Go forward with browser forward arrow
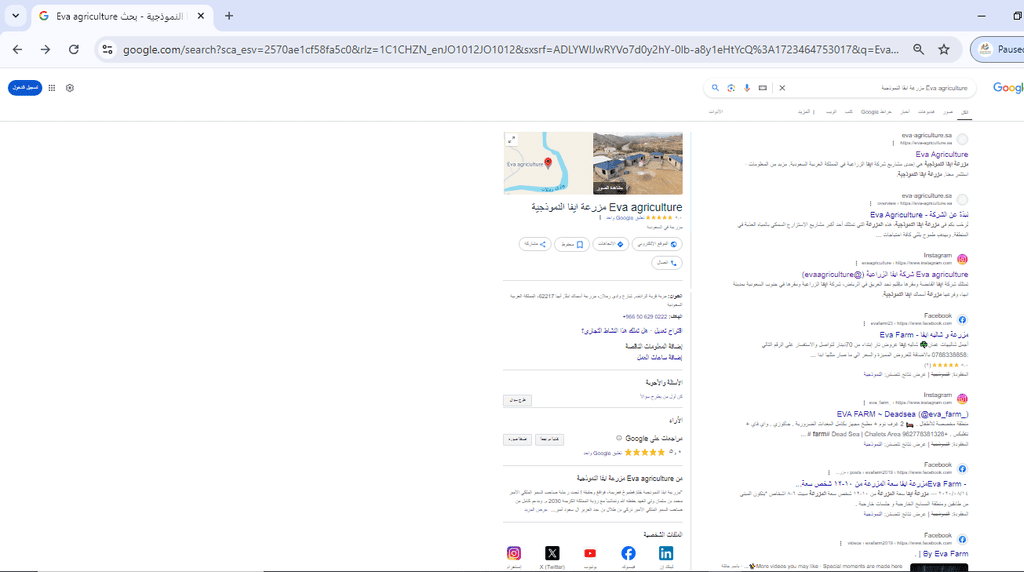1024x572 pixels. coord(45,49)
